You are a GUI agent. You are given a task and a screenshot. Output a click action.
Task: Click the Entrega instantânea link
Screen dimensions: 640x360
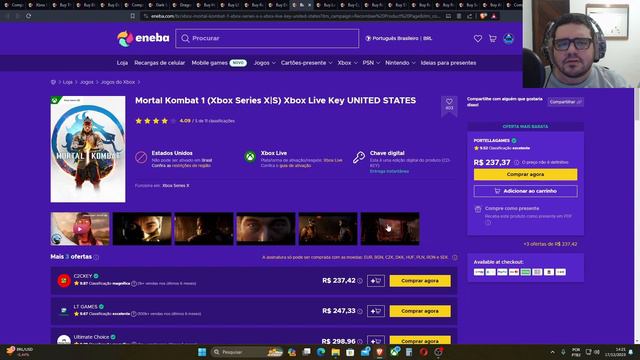(389, 171)
